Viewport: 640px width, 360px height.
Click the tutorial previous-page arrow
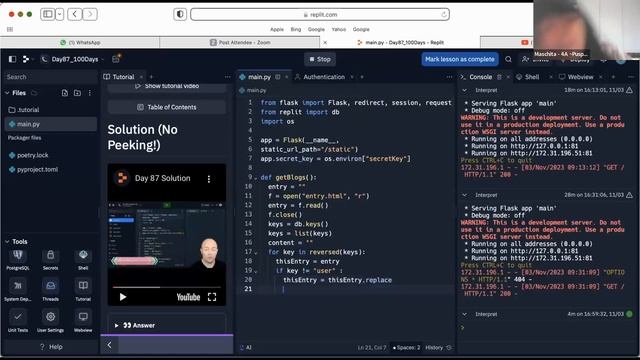[x=109, y=345]
